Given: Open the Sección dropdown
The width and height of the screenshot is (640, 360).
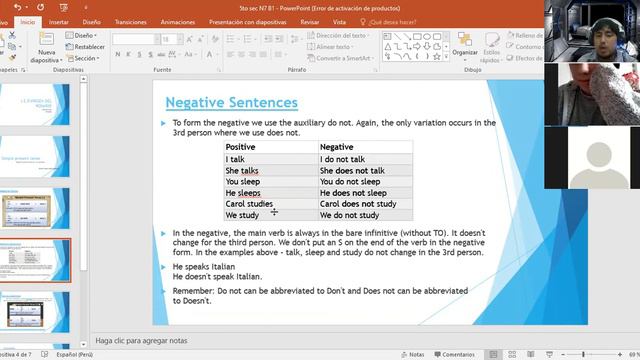Looking at the screenshot, I should tap(83, 58).
